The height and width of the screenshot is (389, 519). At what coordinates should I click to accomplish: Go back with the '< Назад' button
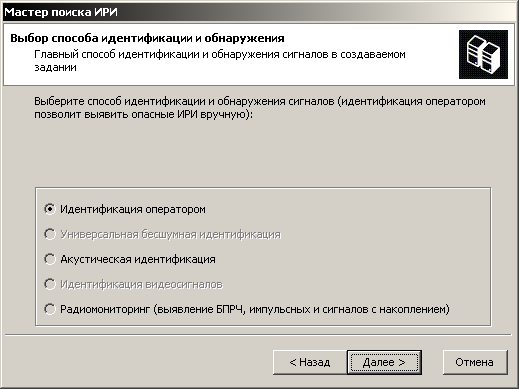tap(310, 362)
